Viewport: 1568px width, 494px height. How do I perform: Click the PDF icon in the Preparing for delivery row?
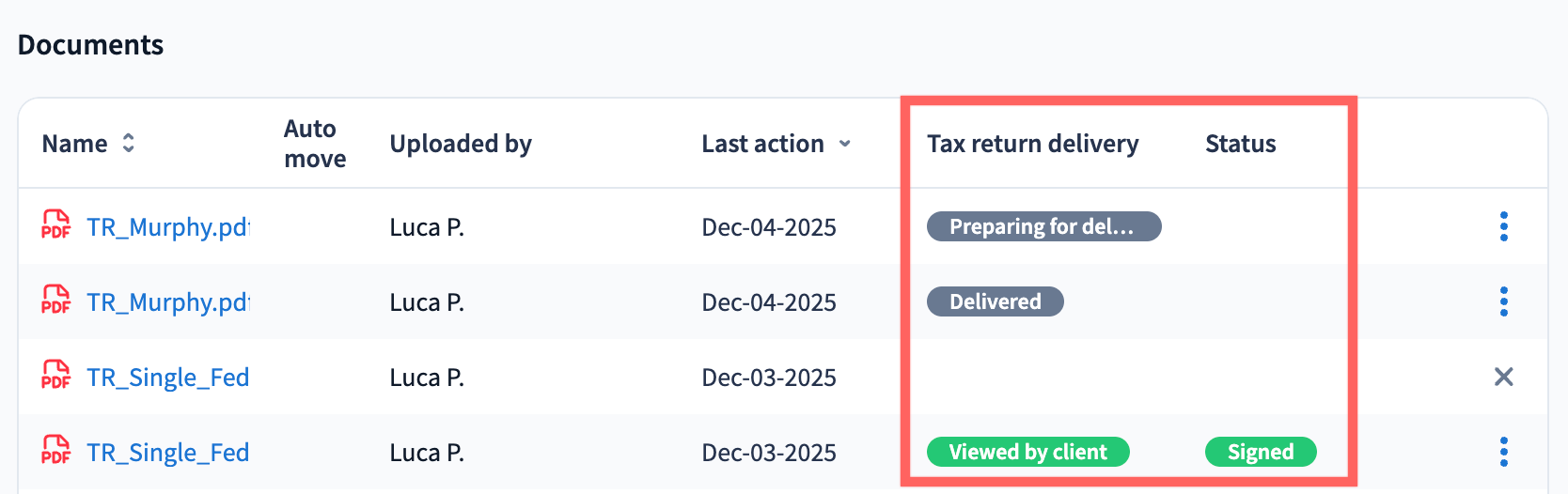tap(55, 225)
